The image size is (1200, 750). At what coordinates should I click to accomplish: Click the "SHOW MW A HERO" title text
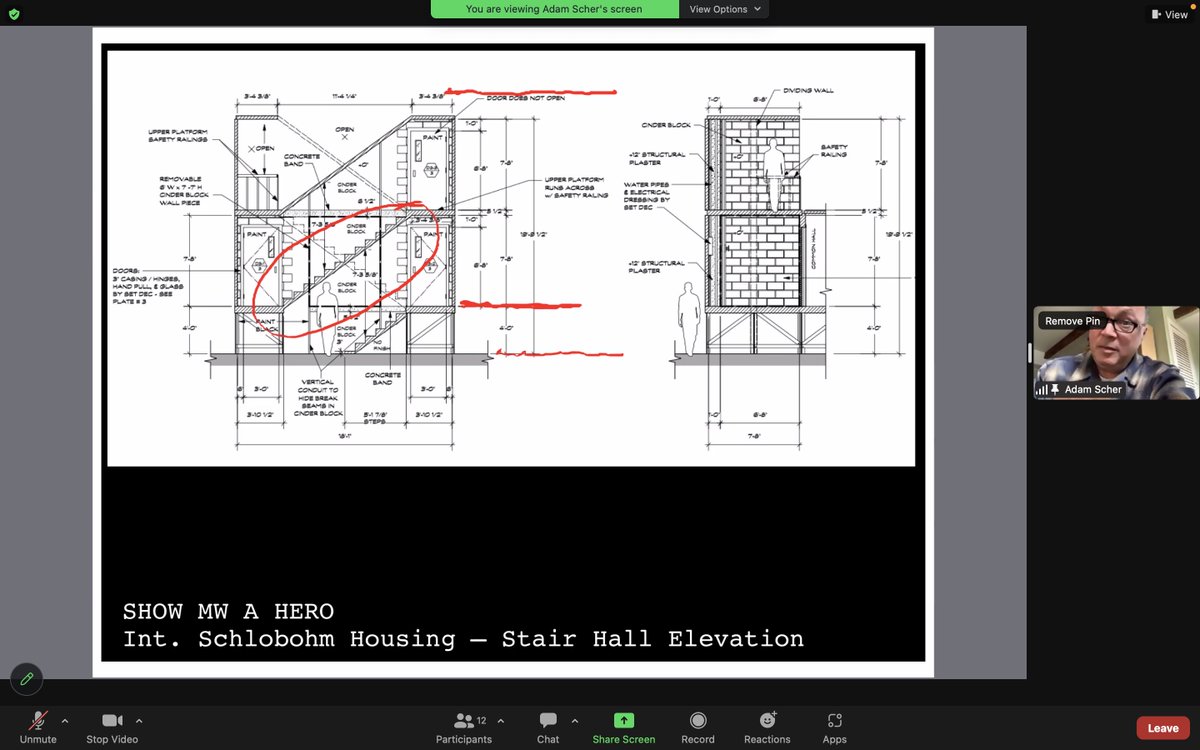coord(228,611)
